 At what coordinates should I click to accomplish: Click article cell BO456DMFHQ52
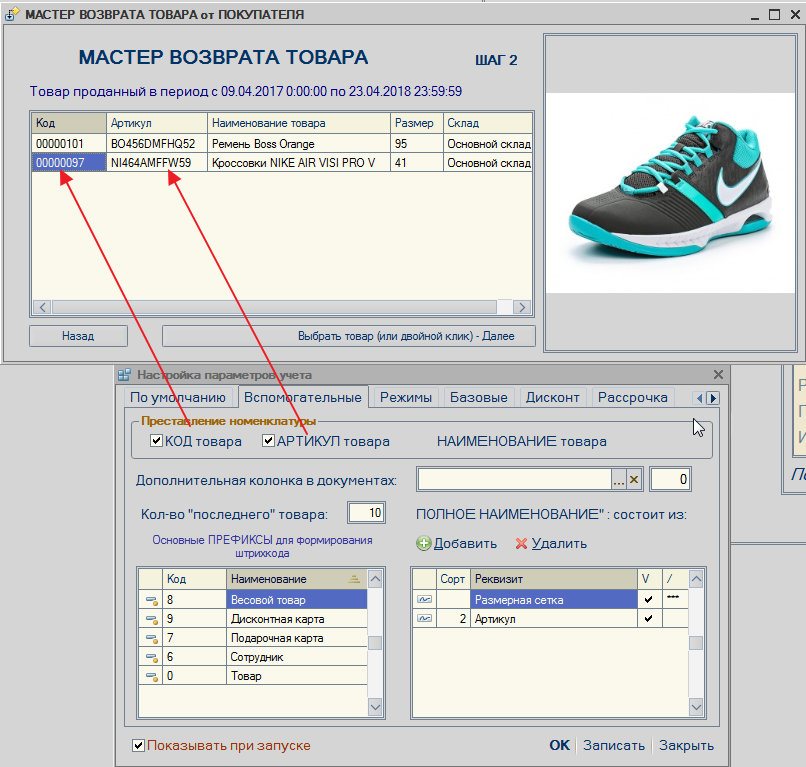pyautogui.click(x=157, y=143)
